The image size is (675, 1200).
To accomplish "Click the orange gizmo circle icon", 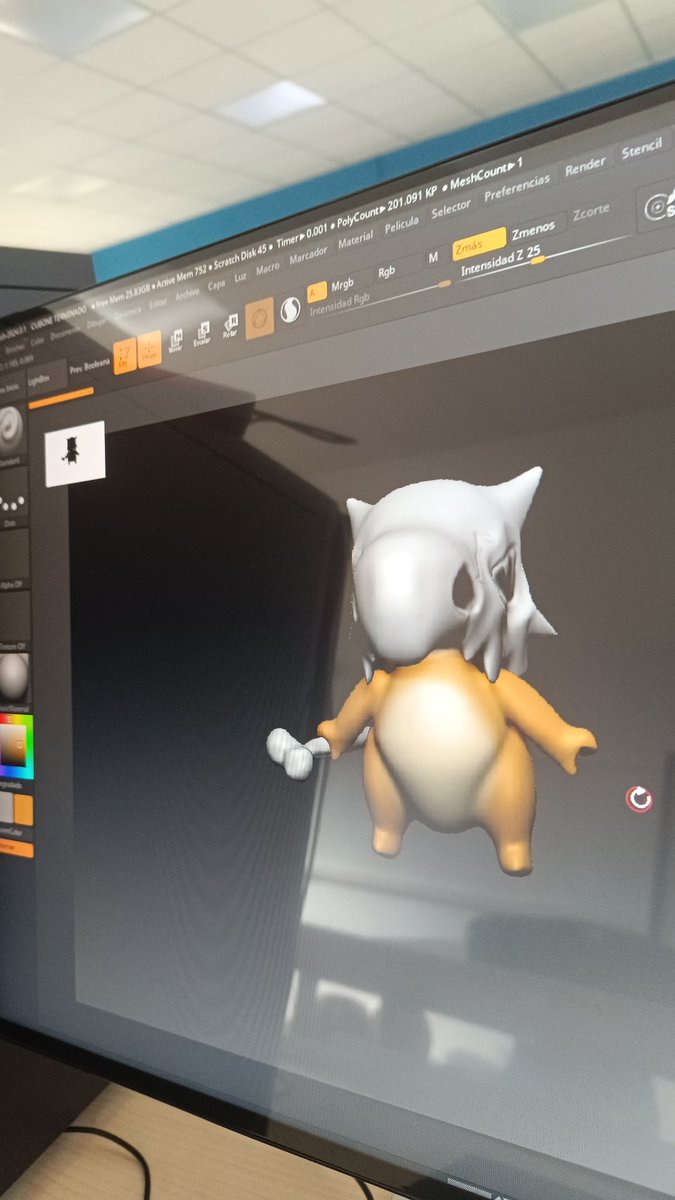I will [260, 317].
